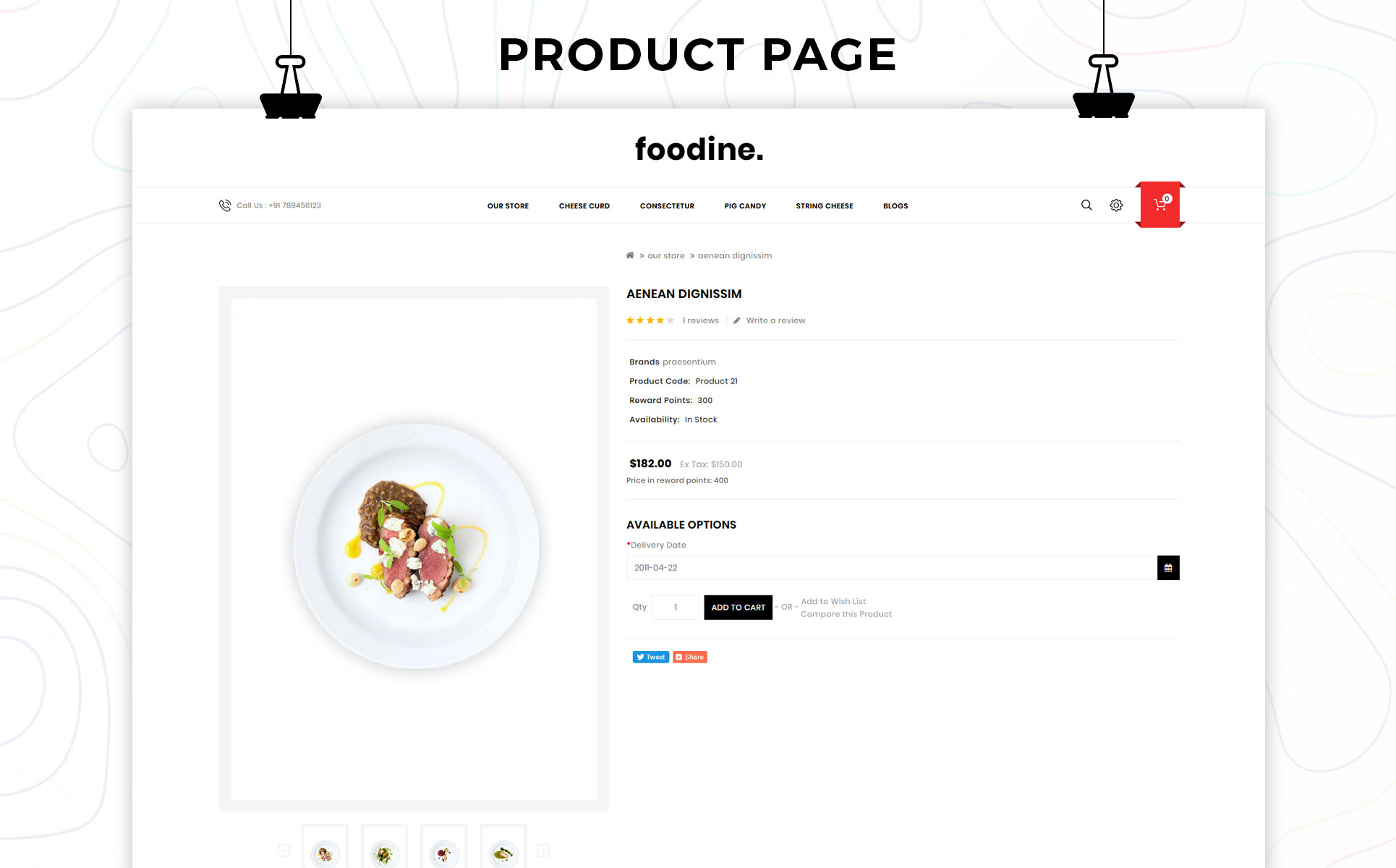1396x868 pixels.
Task: Navigate to Blogs
Action: [x=895, y=206]
